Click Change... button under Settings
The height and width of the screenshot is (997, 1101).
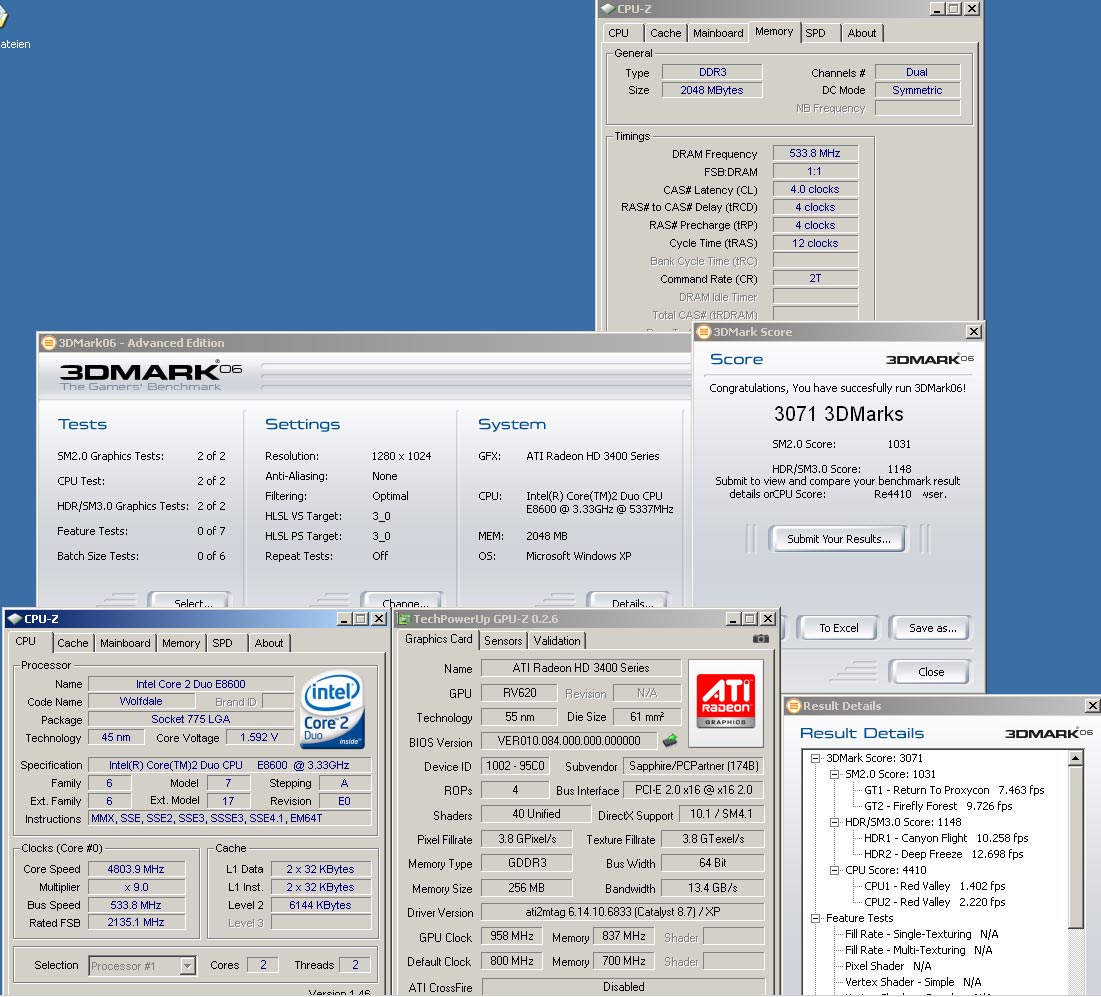(x=404, y=600)
